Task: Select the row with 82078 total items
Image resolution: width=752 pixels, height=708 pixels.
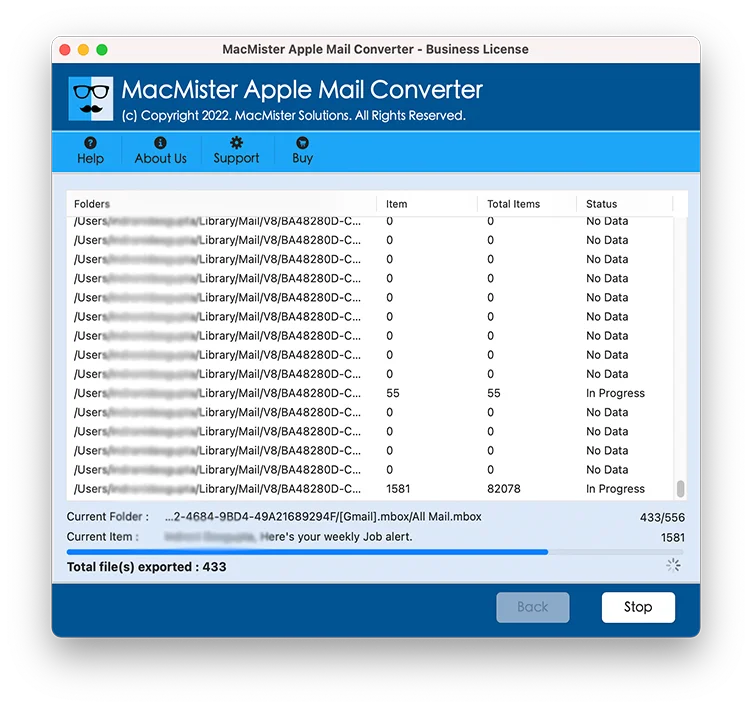Action: click(x=370, y=489)
